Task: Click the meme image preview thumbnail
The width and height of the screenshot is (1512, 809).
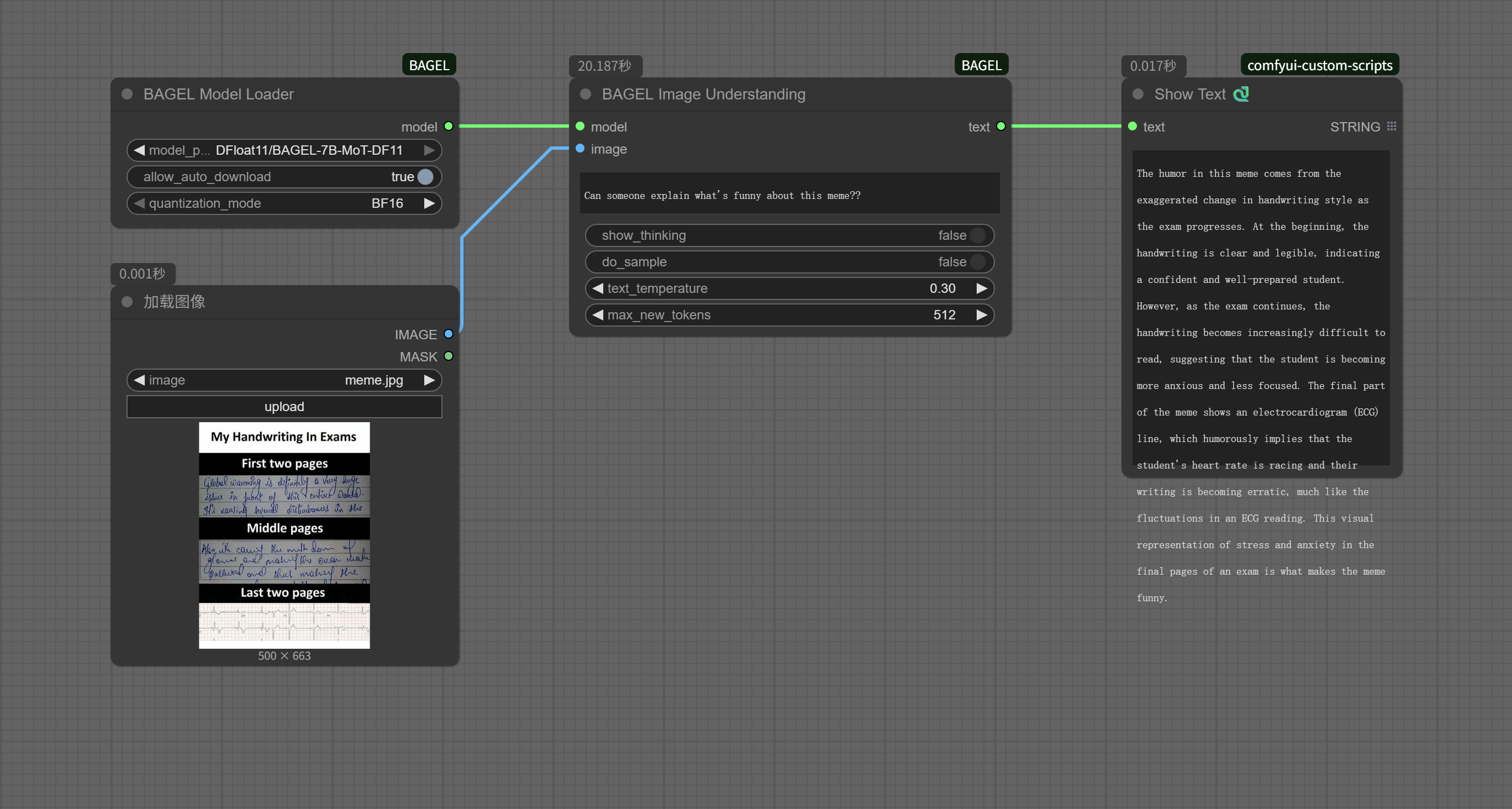Action: tap(284, 535)
